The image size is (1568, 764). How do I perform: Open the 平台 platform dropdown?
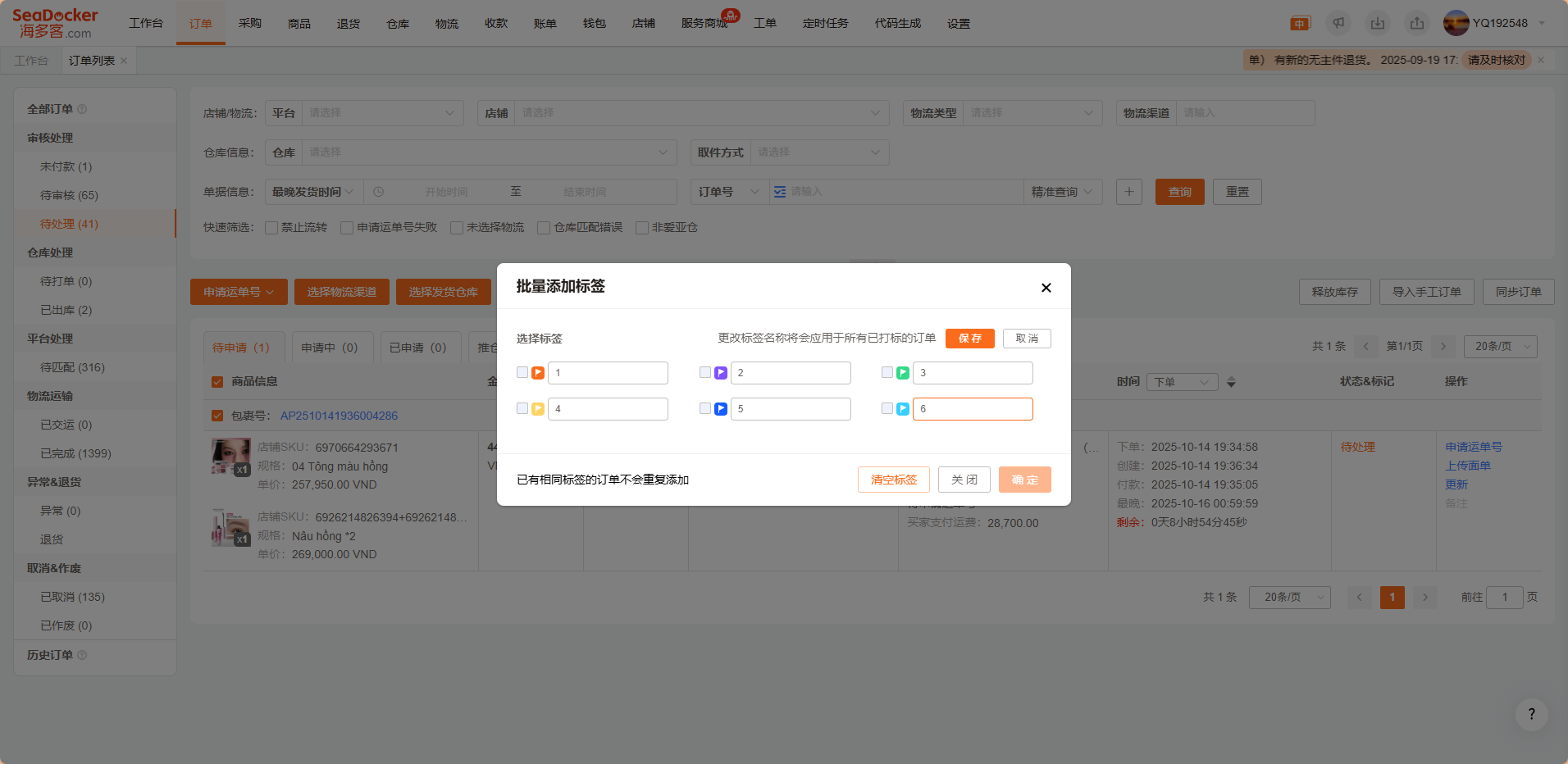(x=381, y=113)
